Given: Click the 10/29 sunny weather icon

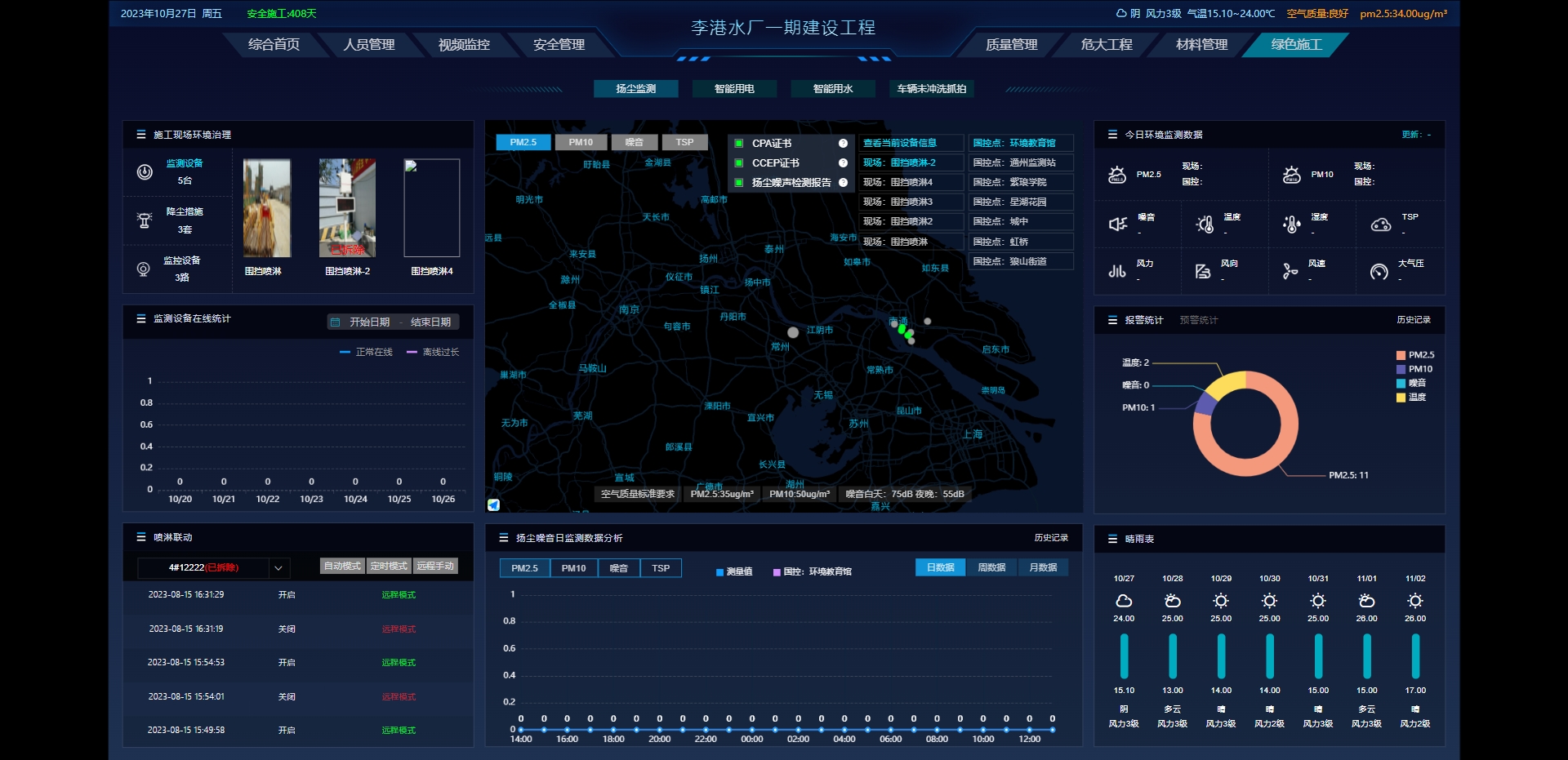Looking at the screenshot, I should click(x=1221, y=601).
